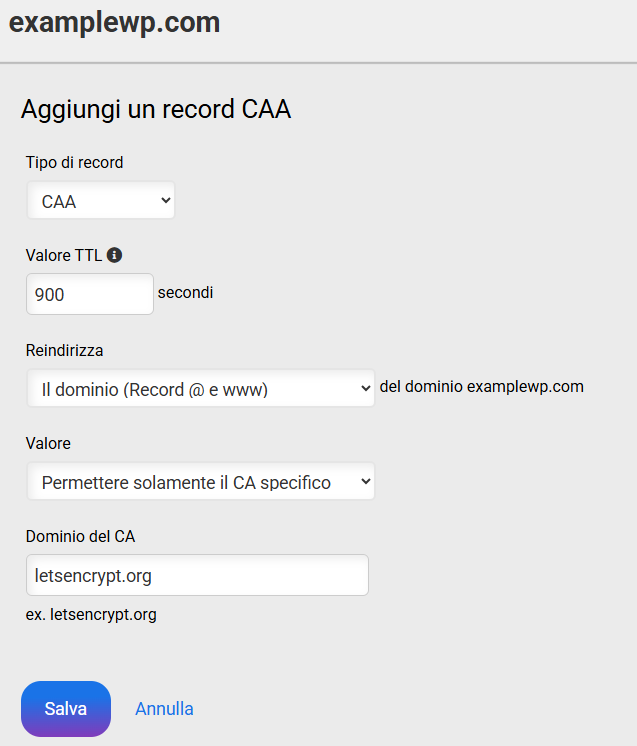Click the 'Valore TTL' label text
Viewport: 637px width, 746px height.
63,255
